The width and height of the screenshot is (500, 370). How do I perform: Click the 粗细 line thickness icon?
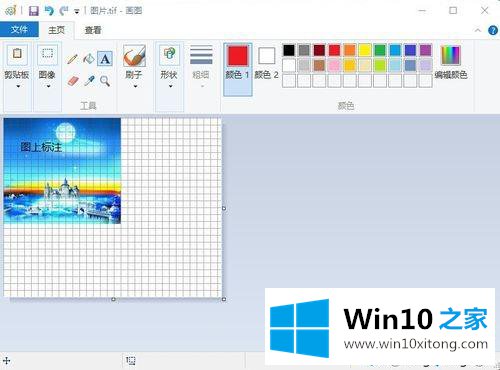201,55
